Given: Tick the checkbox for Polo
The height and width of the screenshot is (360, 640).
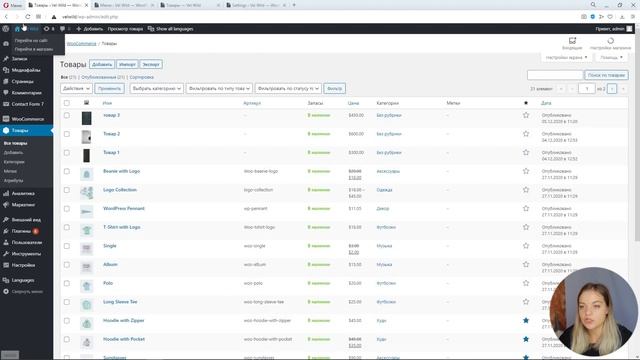Looking at the screenshot, I should (67, 284).
